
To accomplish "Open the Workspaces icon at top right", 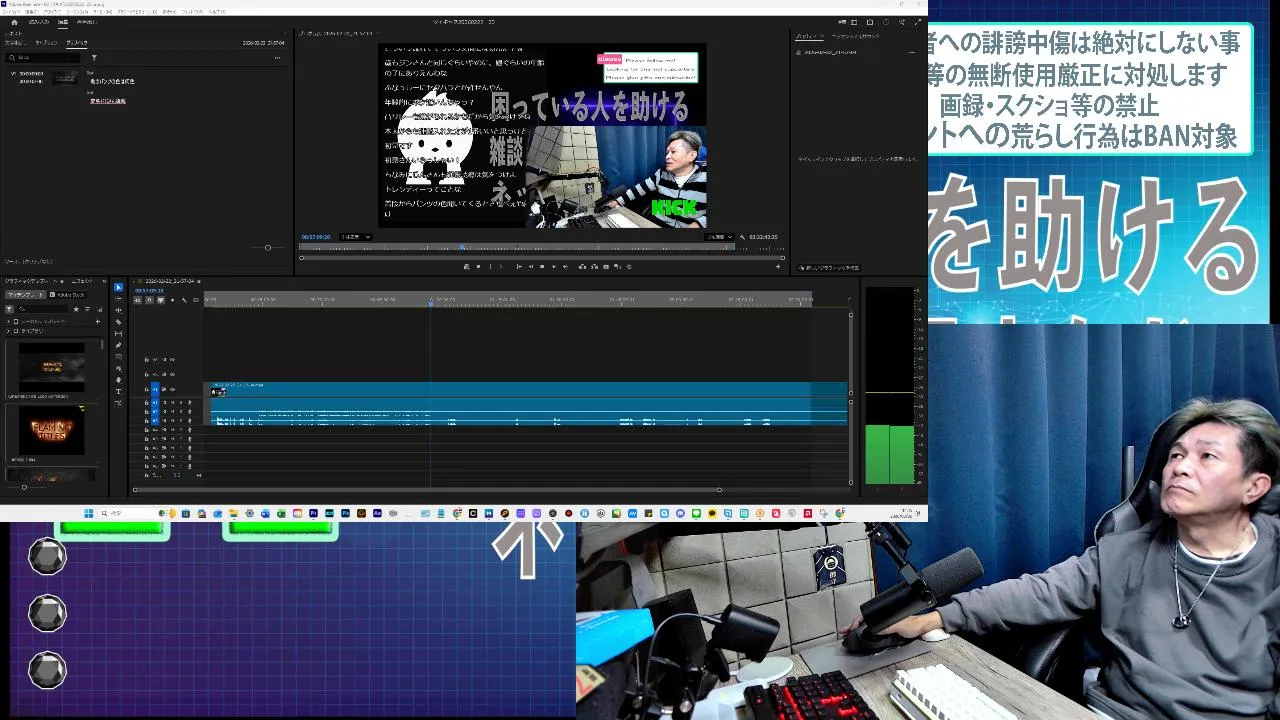I will pos(854,22).
